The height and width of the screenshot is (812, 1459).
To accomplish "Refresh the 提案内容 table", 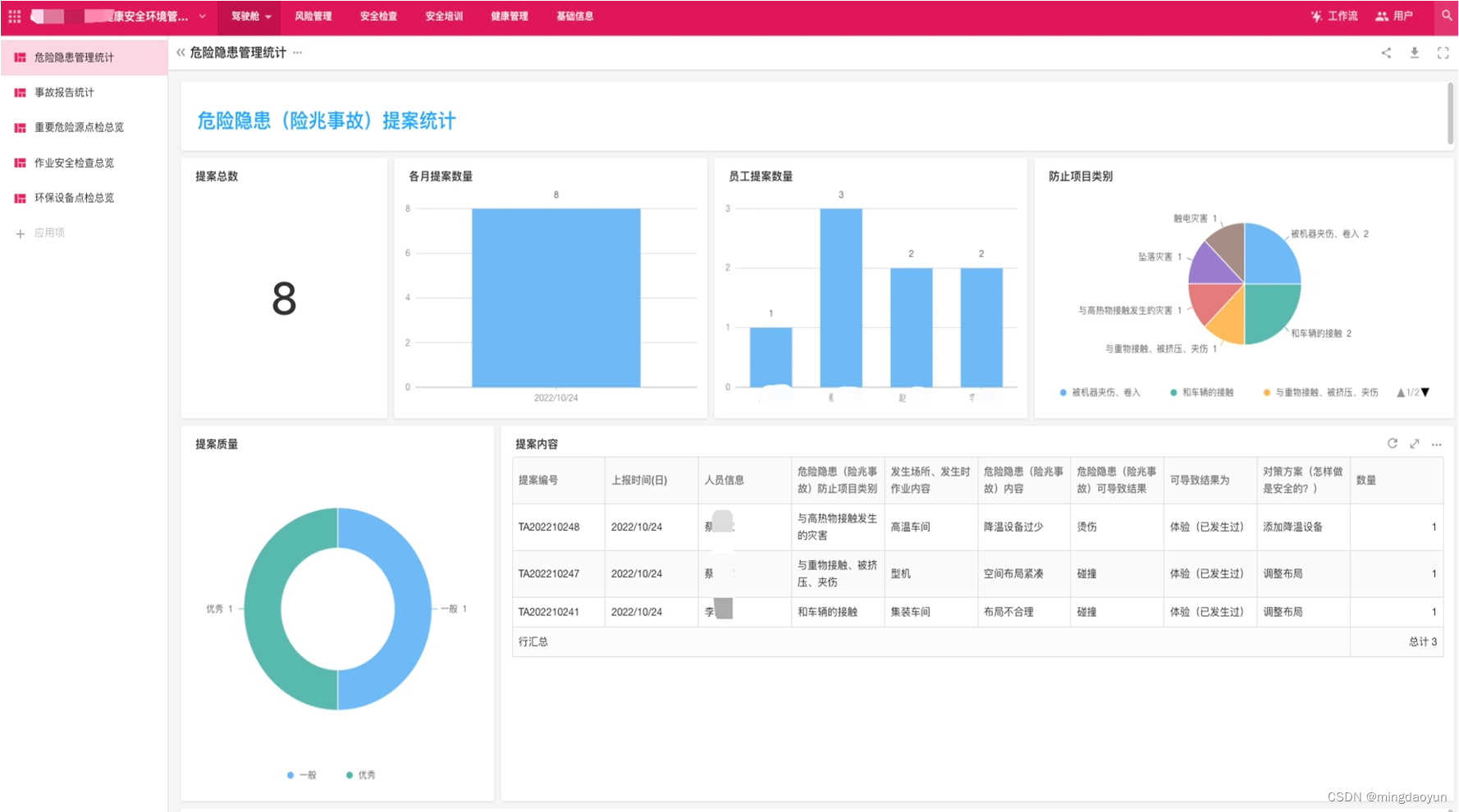I will pos(1393,444).
